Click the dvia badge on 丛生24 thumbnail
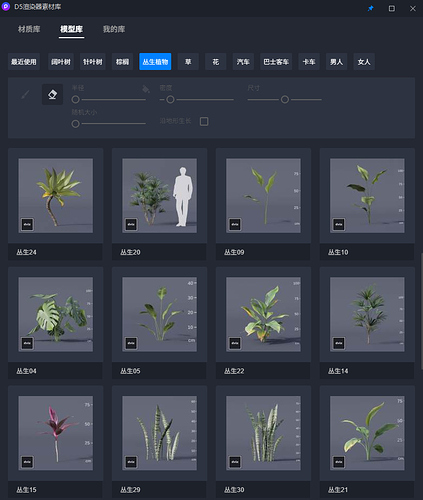 pyautogui.click(x=27, y=224)
